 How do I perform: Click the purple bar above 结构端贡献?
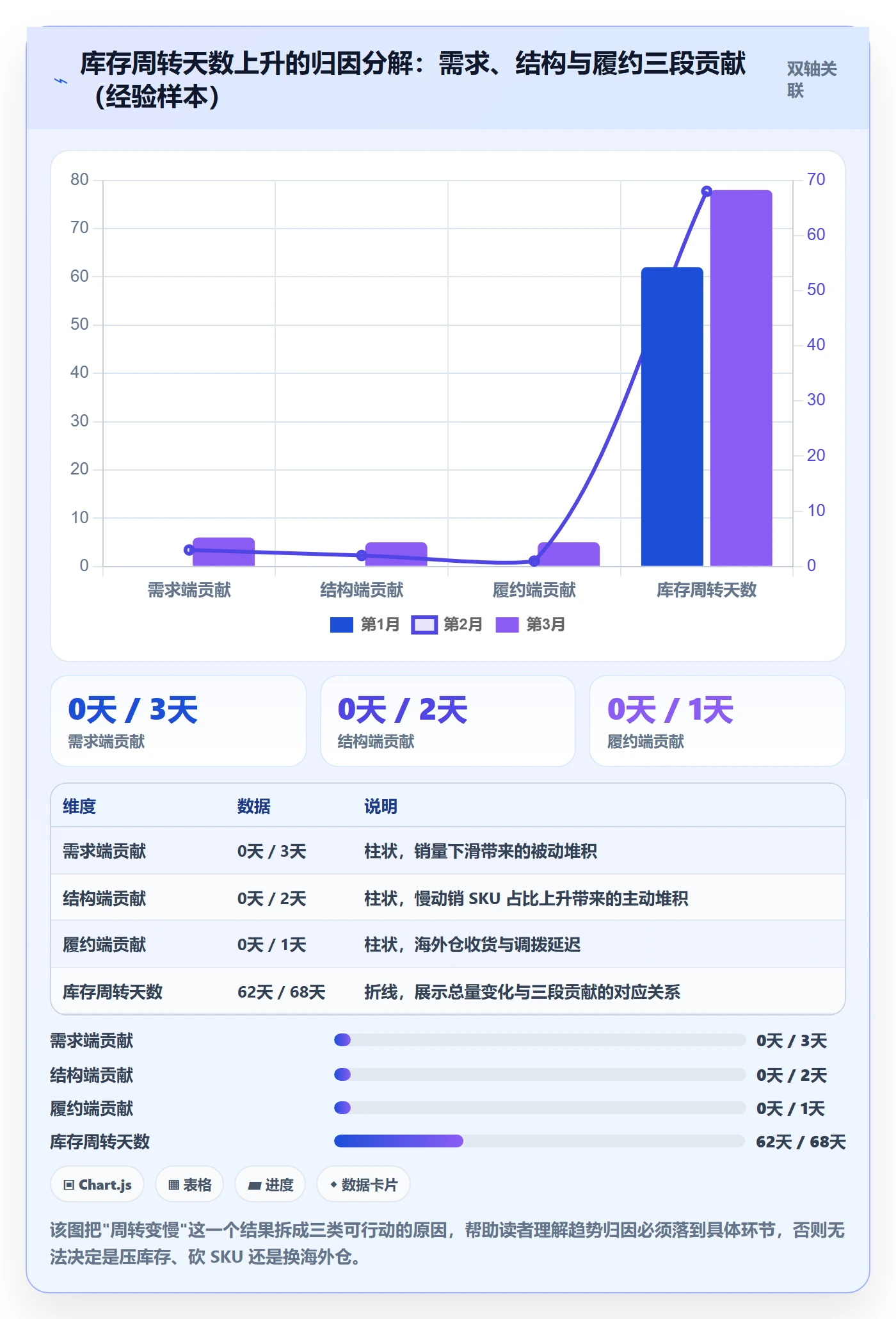pyautogui.click(x=396, y=554)
